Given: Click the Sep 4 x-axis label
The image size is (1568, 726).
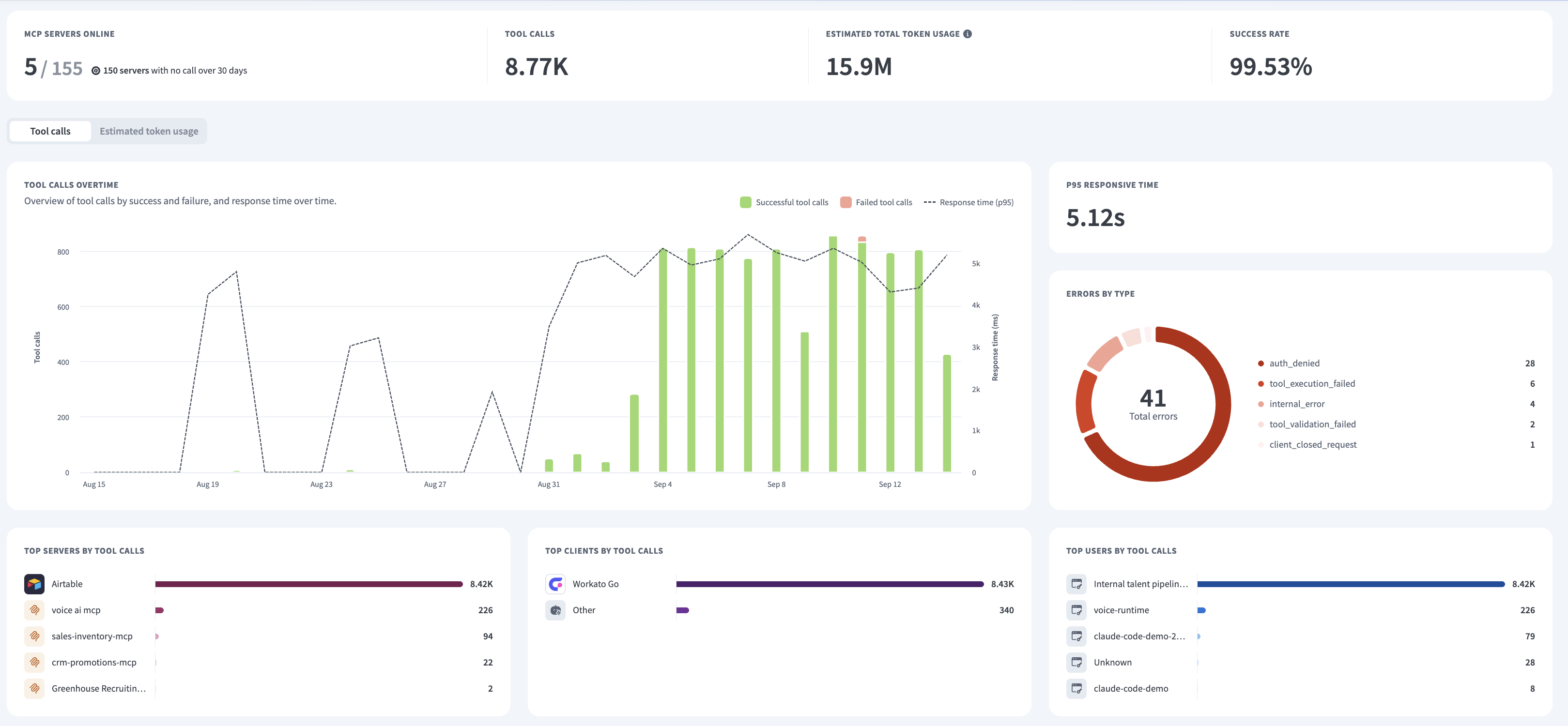Looking at the screenshot, I should point(662,484).
